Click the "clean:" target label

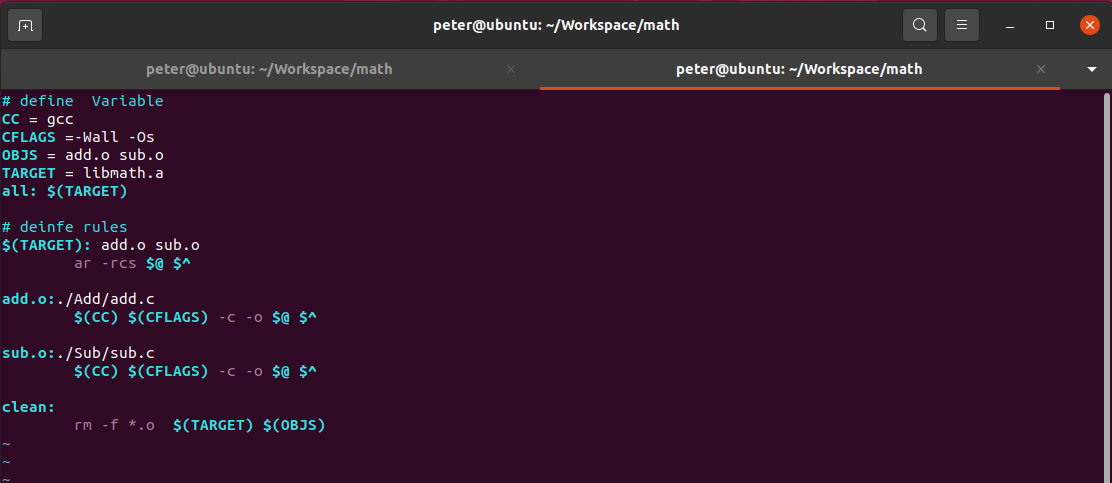[x=28, y=407]
